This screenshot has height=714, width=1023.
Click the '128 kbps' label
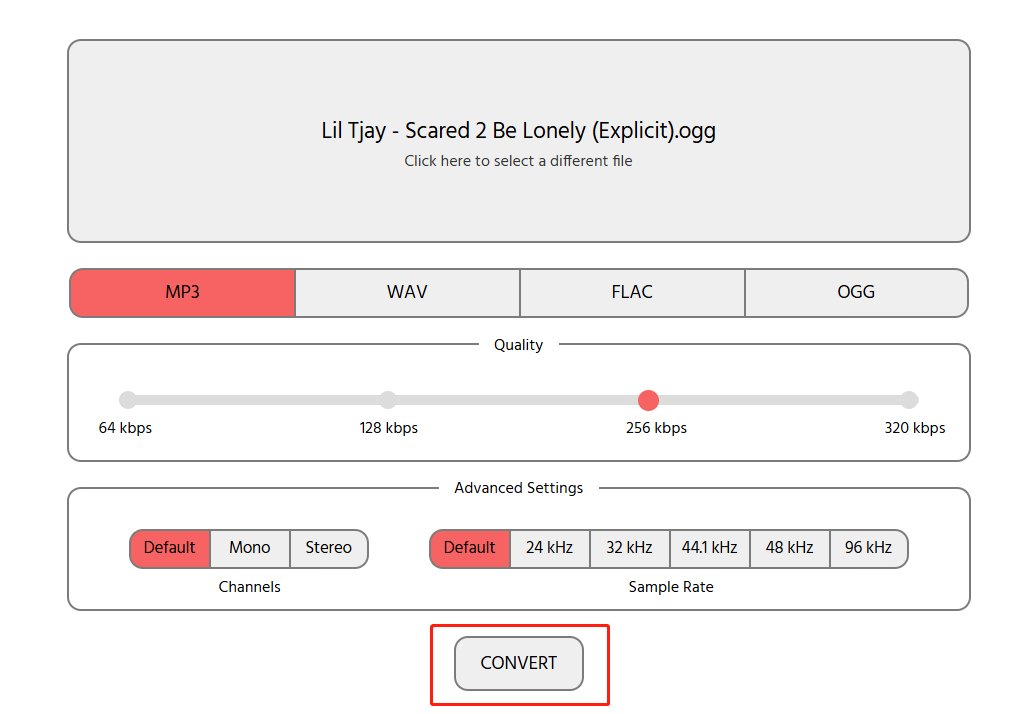pos(389,428)
